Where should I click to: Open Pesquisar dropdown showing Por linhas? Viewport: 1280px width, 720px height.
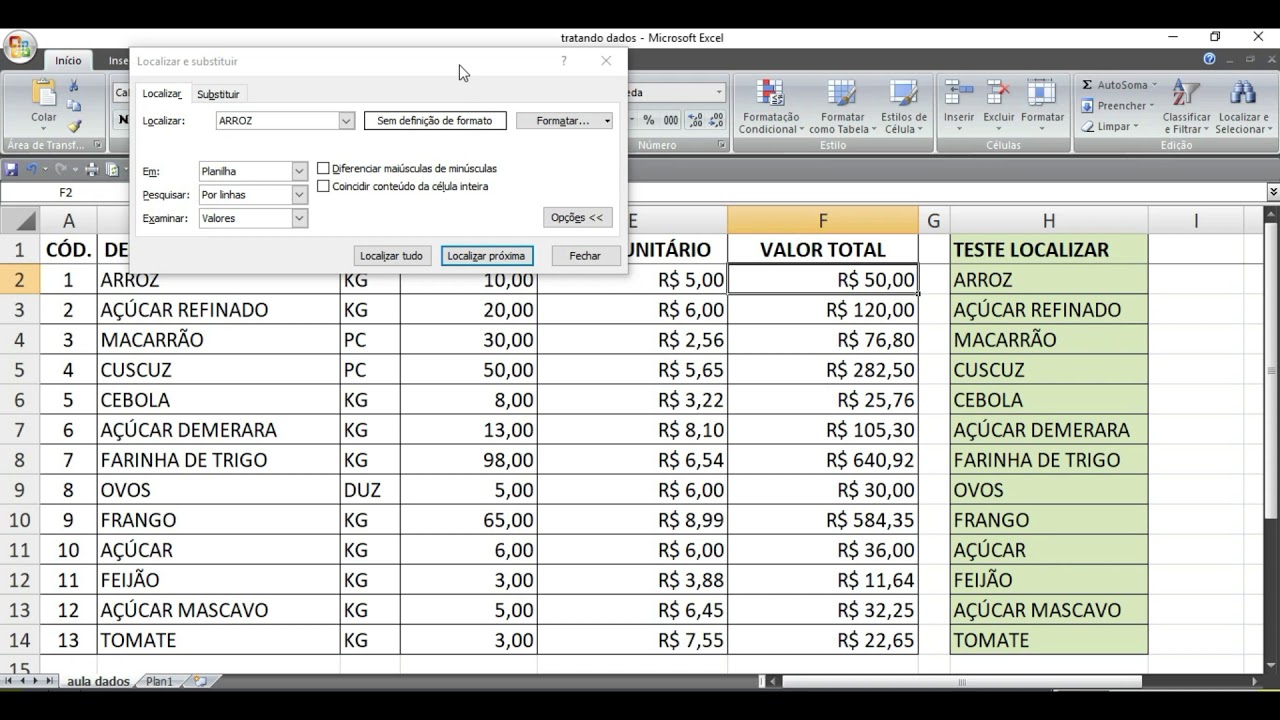click(299, 195)
